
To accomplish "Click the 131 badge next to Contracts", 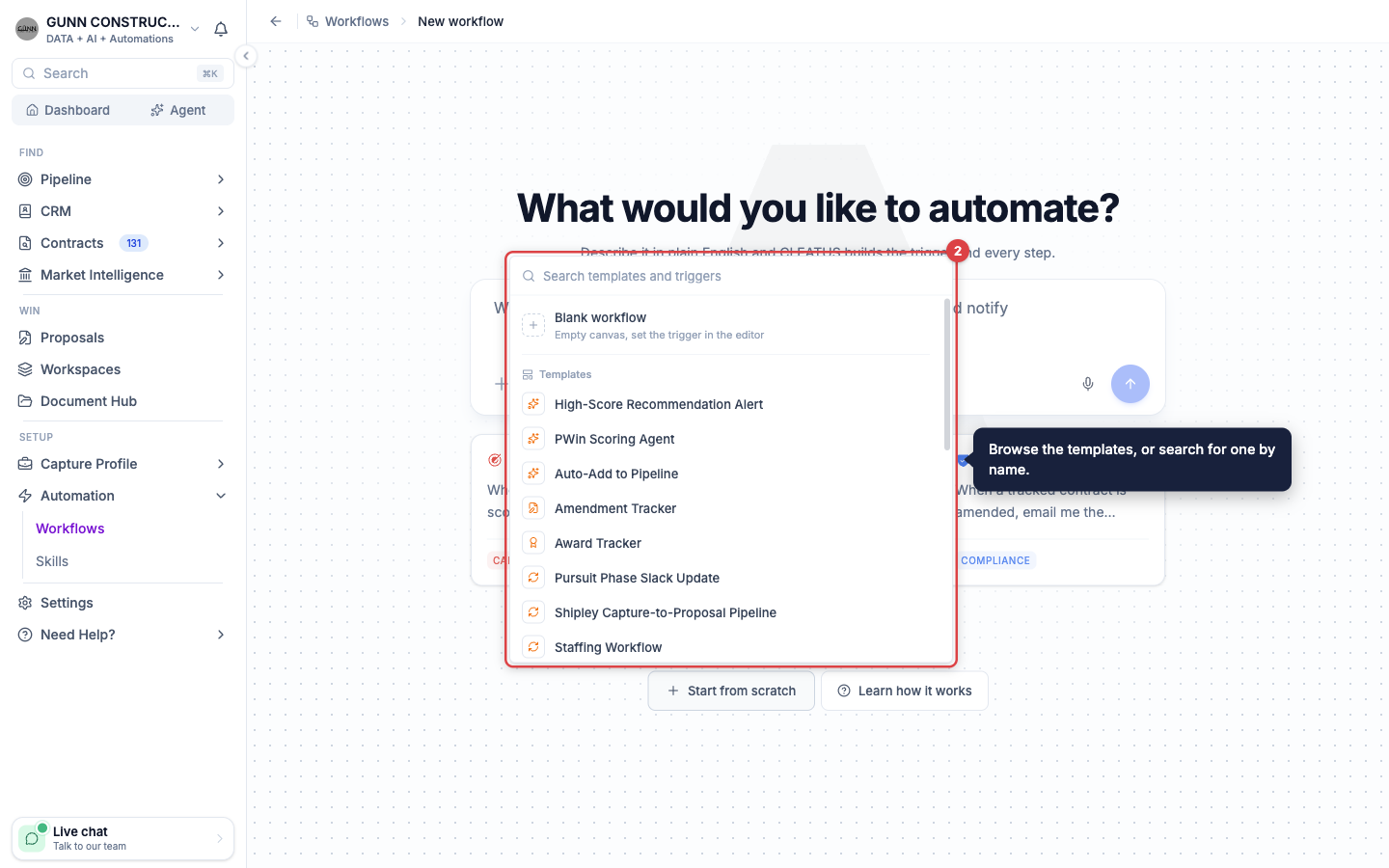I will click(134, 243).
